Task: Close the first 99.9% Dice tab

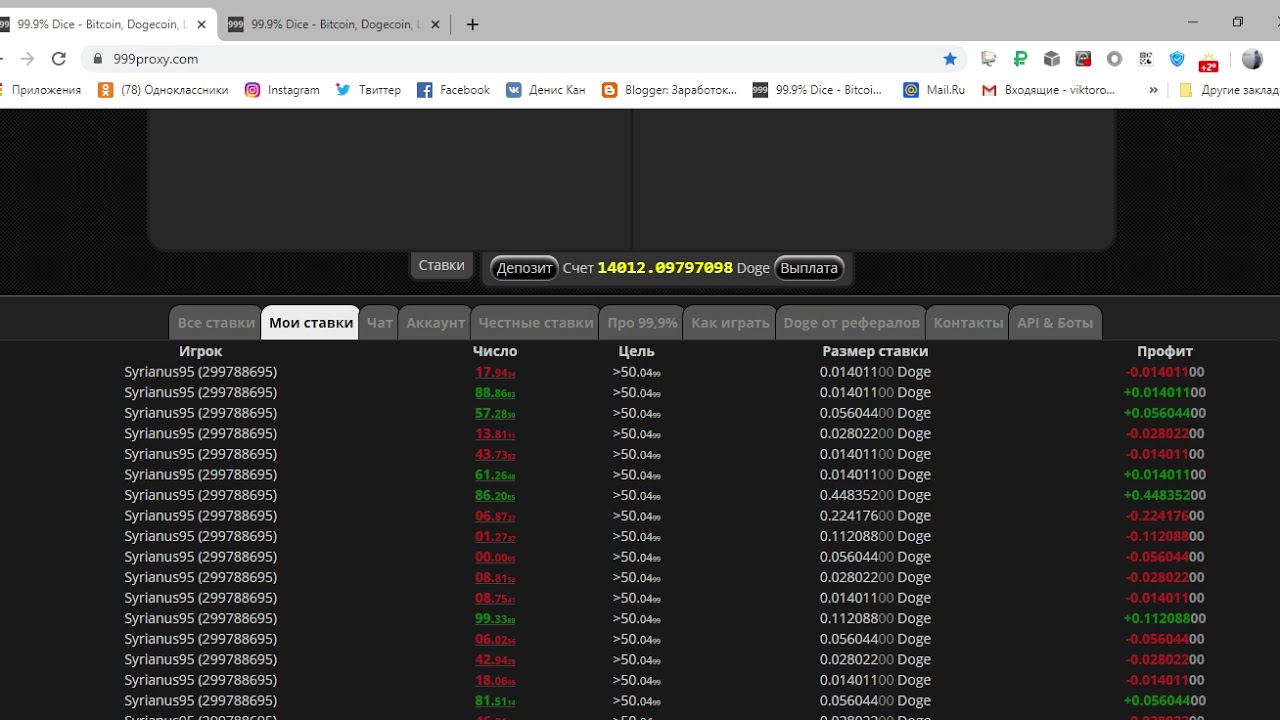Action: point(201,24)
